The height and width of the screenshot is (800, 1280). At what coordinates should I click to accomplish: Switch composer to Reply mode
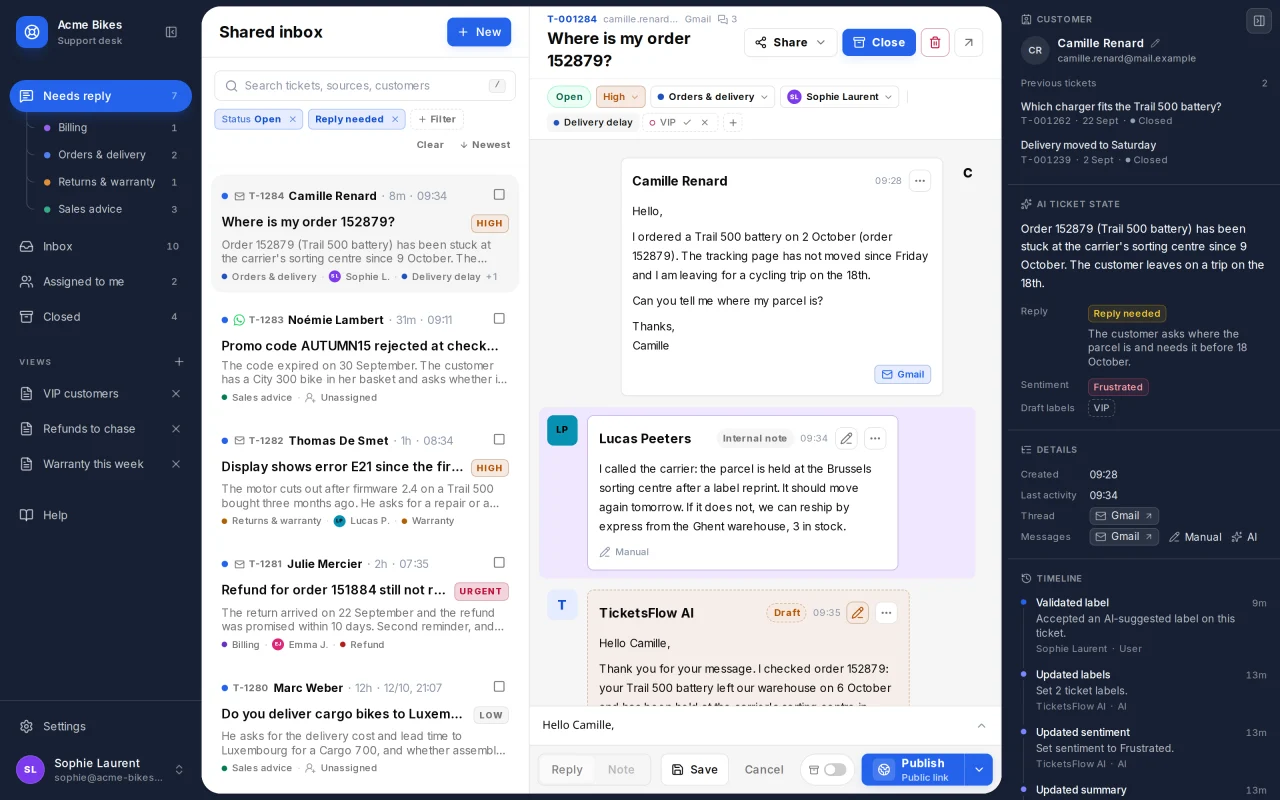(x=567, y=769)
